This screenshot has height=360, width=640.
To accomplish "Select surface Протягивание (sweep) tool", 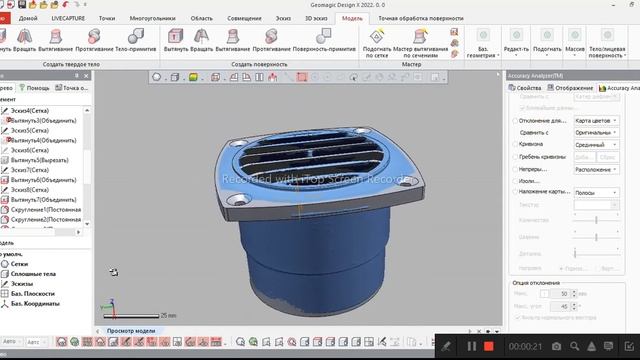I will click(271, 40).
